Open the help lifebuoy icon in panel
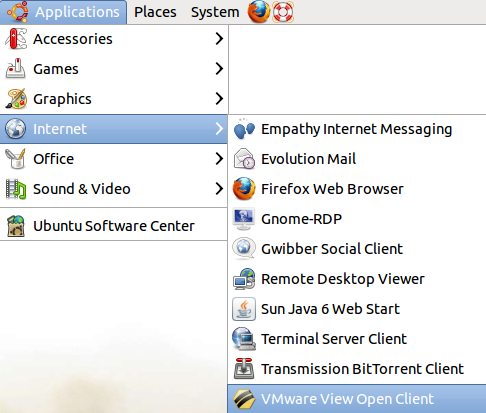486x413 pixels. pos(283,12)
